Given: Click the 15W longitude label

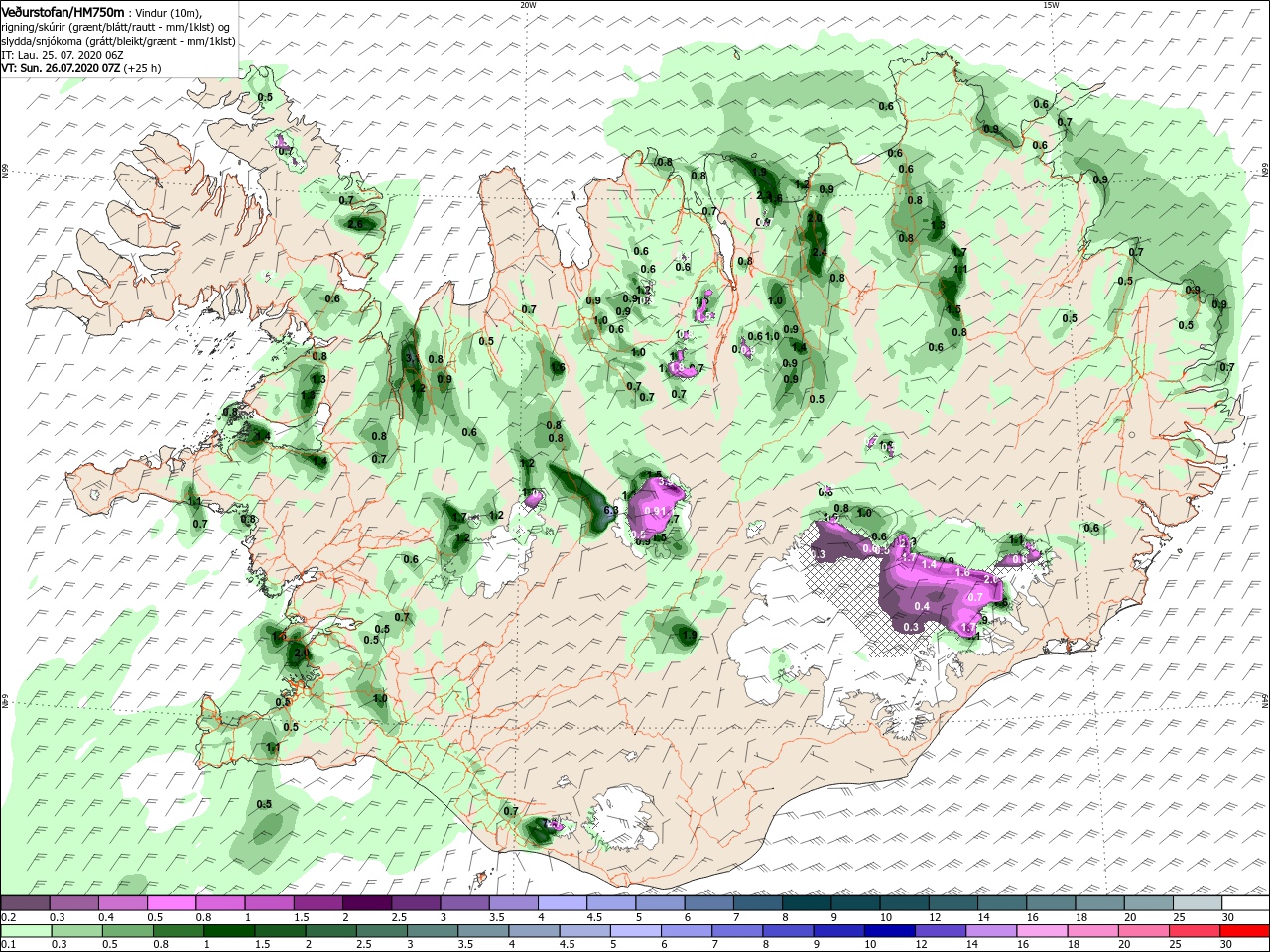Looking at the screenshot, I should click(x=1051, y=5).
